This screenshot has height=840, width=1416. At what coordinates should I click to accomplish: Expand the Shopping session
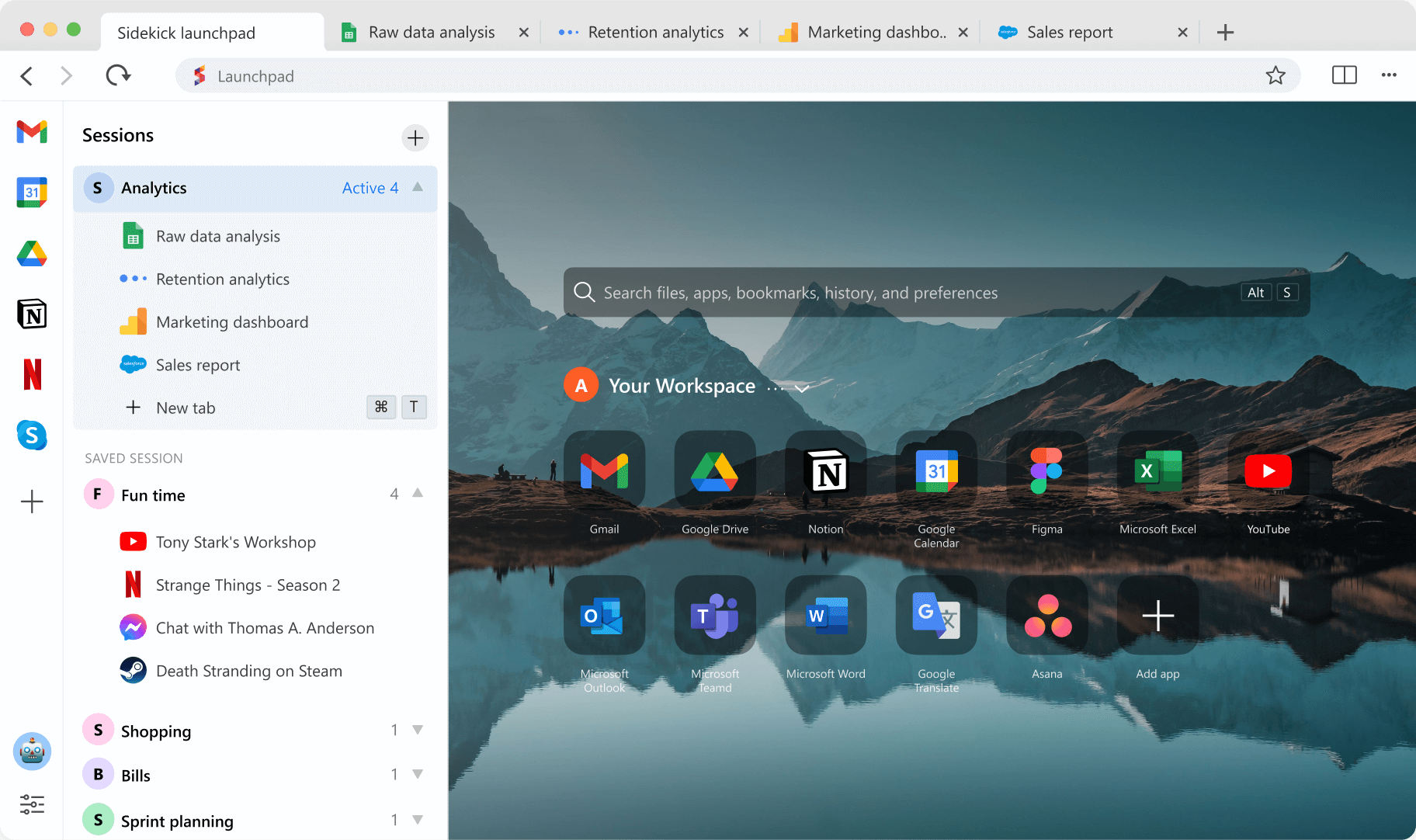[x=418, y=730]
